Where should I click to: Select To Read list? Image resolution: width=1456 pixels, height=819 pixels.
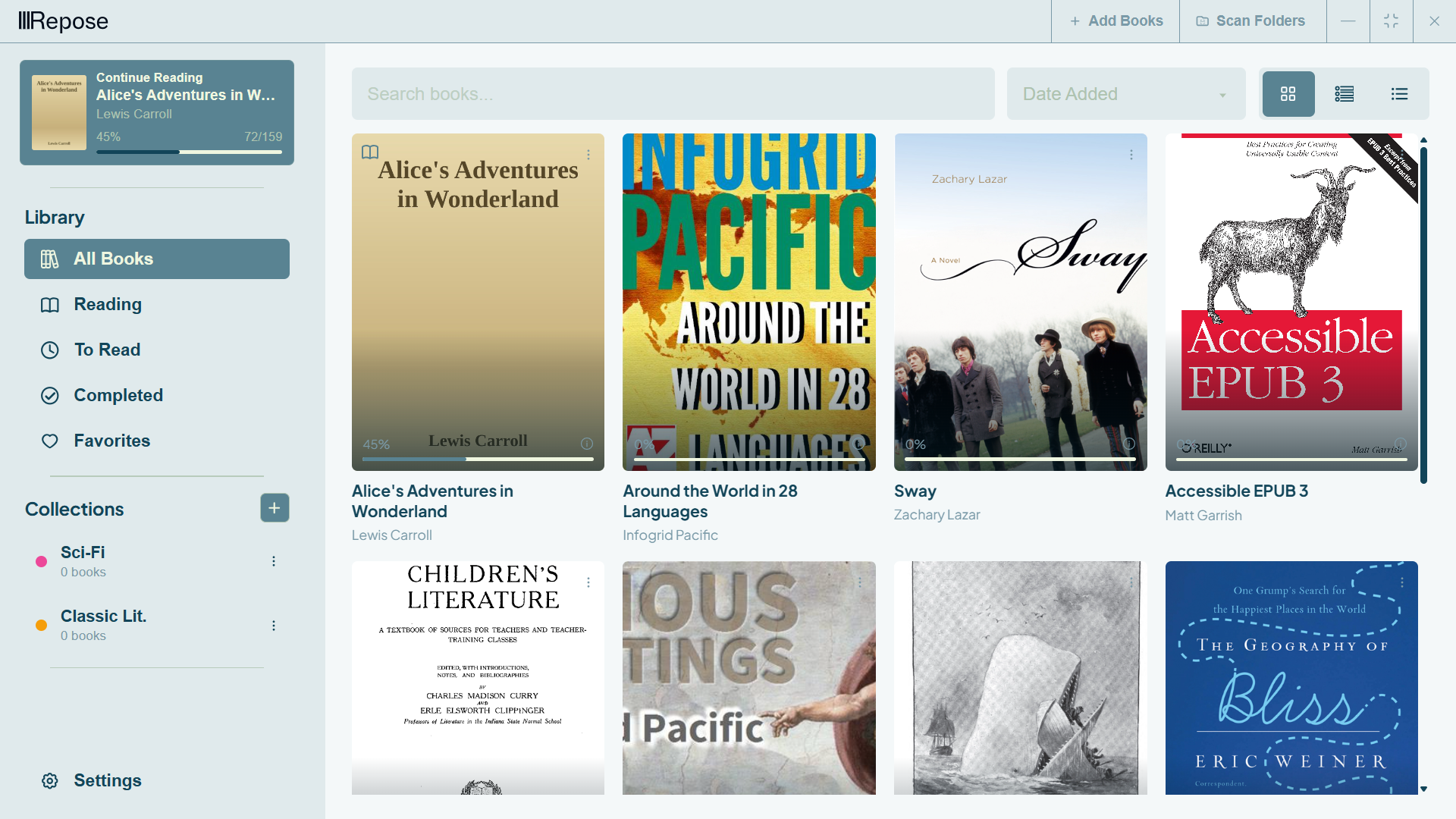(x=107, y=350)
